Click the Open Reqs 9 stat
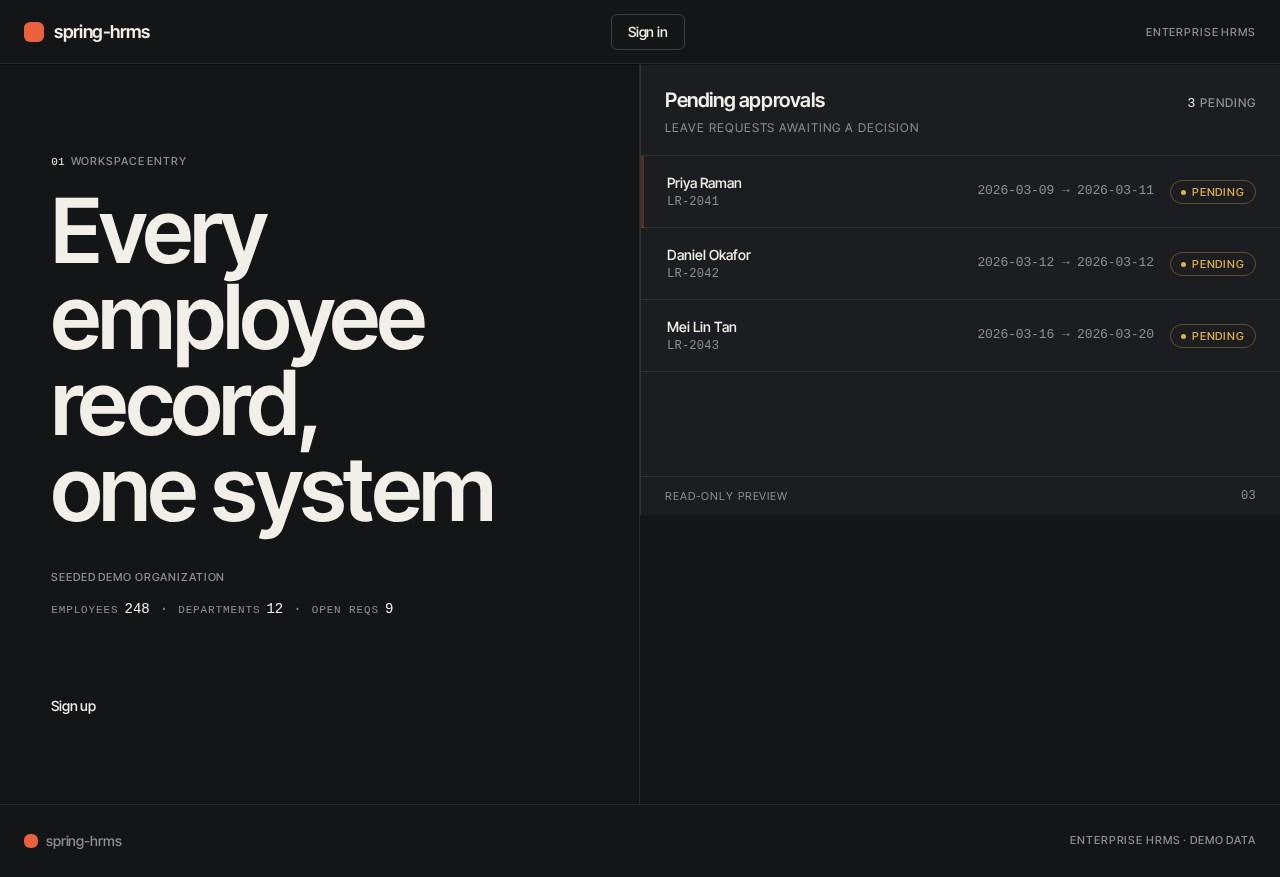The height and width of the screenshot is (877, 1280). click(x=352, y=609)
